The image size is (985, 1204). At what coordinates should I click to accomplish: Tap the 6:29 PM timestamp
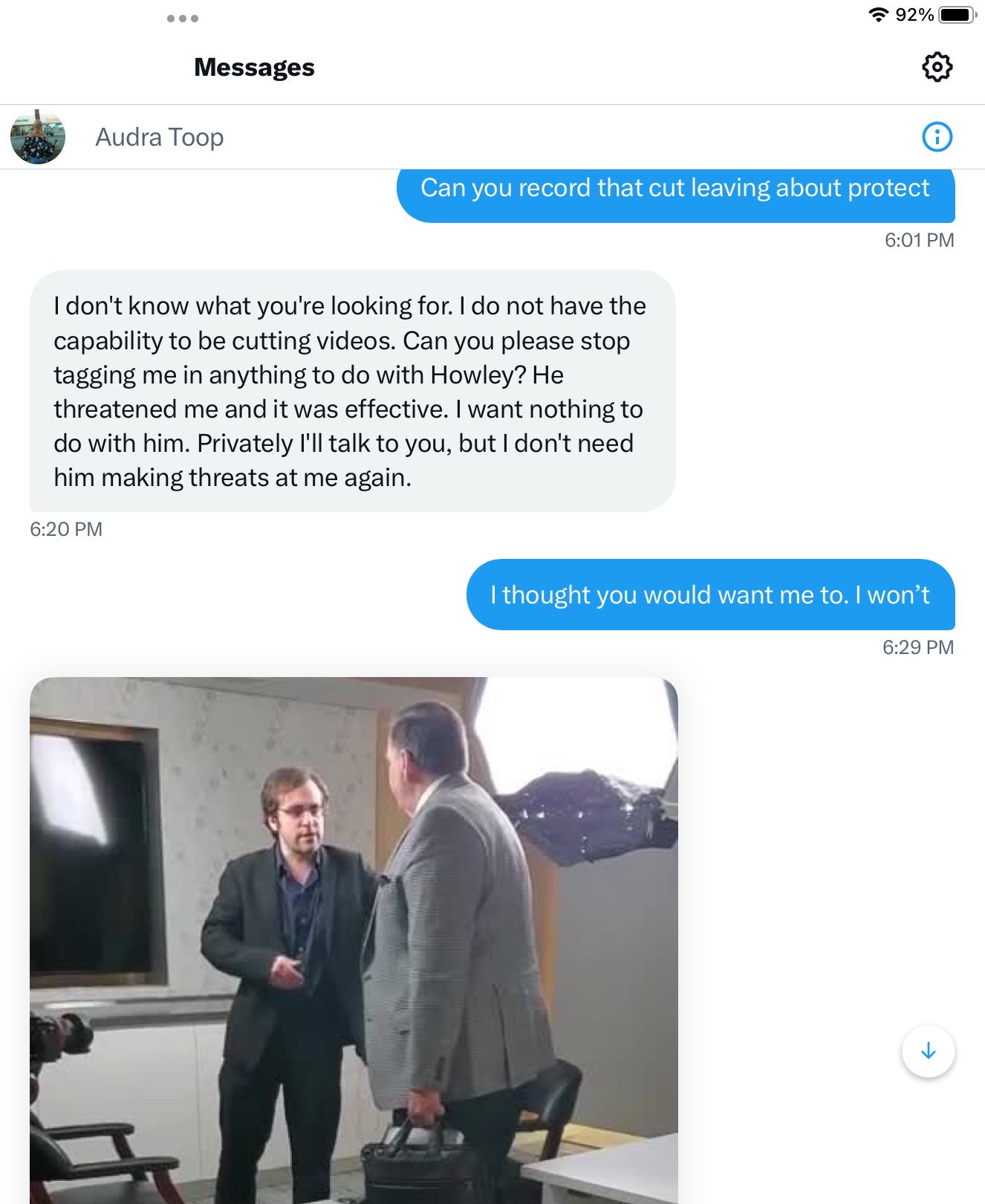[918, 647]
